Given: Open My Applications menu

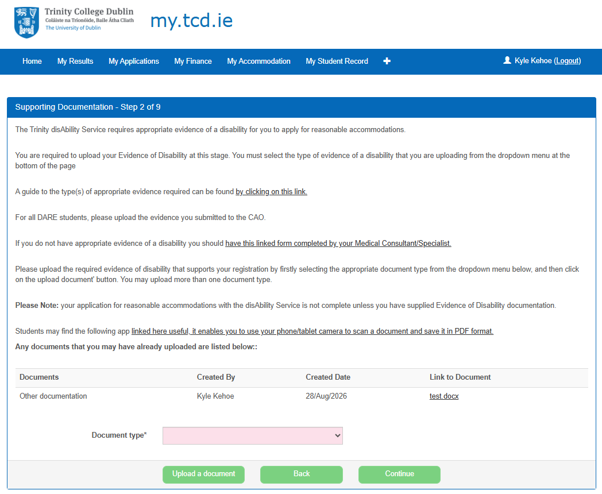Looking at the screenshot, I should pos(134,61).
